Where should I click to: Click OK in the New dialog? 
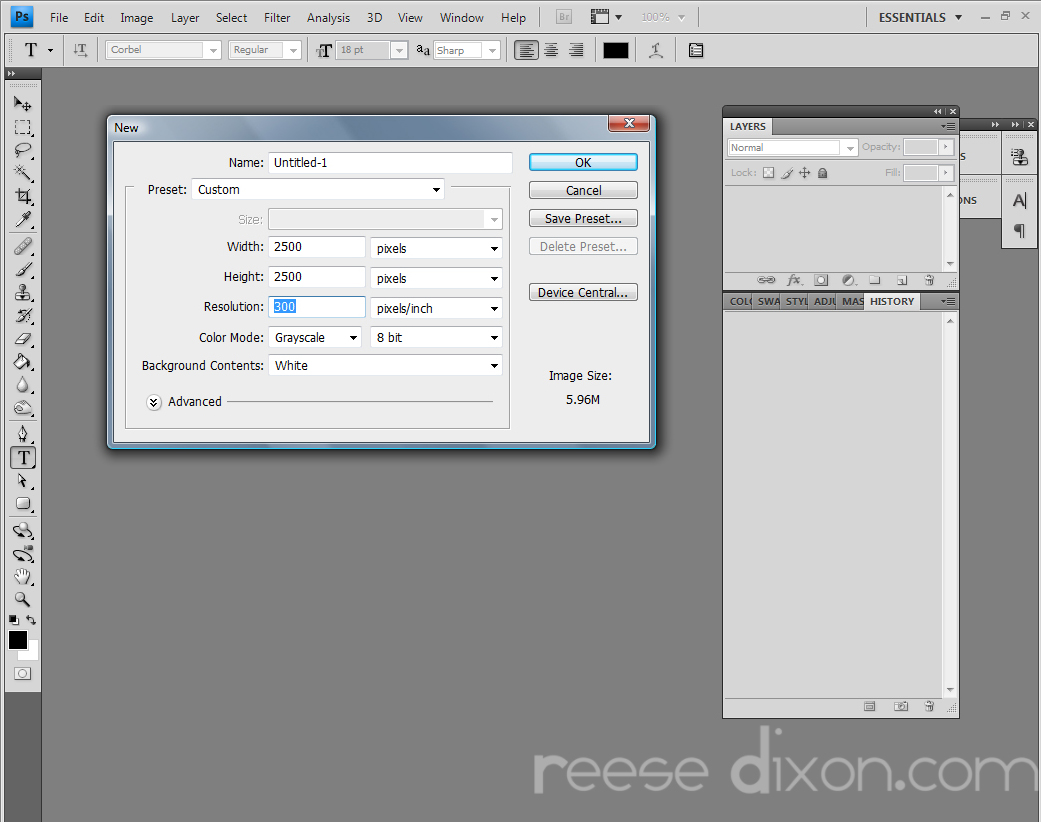[583, 163]
